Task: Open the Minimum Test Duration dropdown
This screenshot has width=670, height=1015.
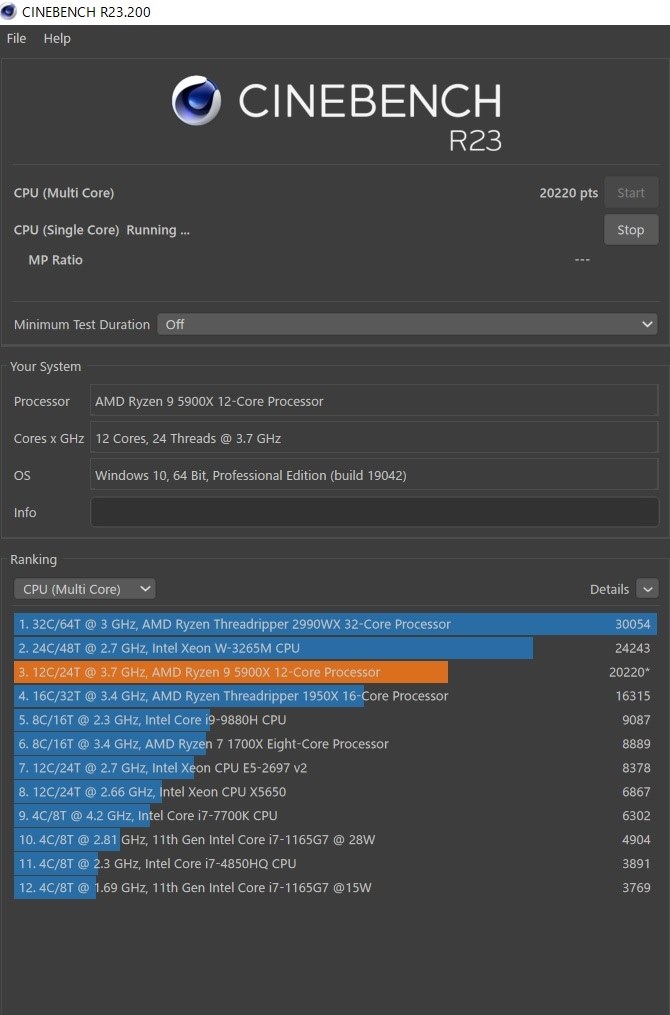Action: (407, 324)
